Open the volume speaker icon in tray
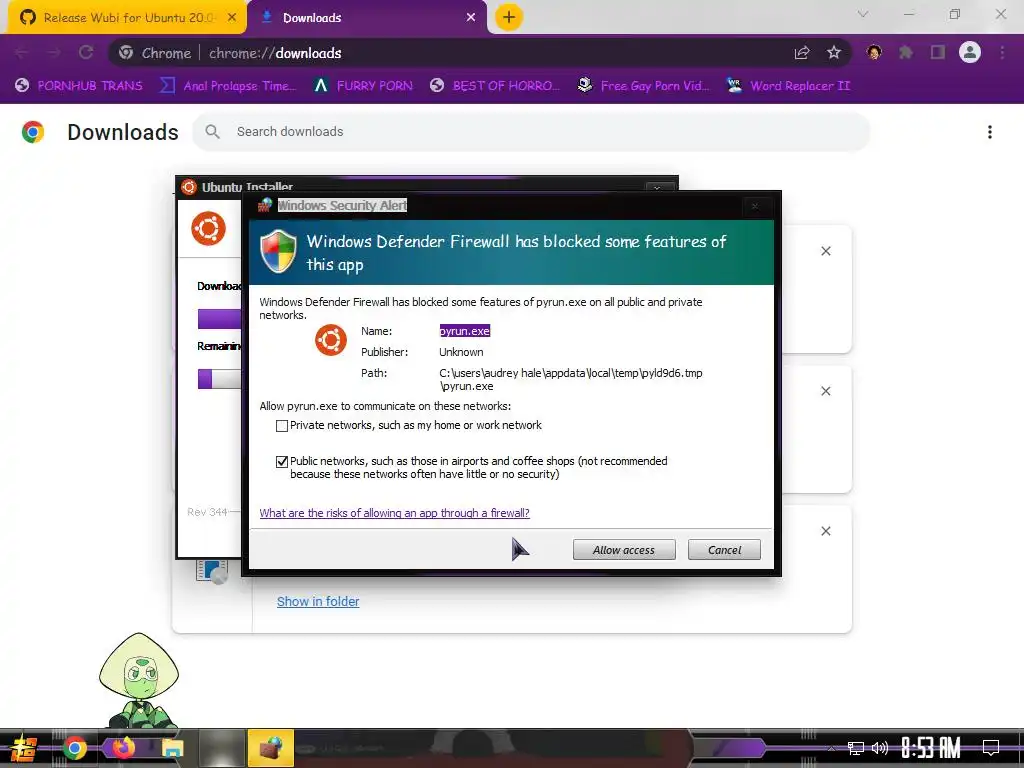This screenshot has height=768, width=1024. (x=880, y=748)
